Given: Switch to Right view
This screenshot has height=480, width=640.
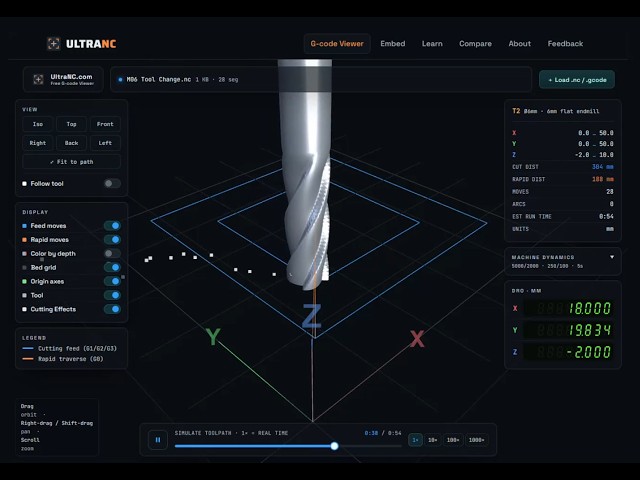Looking at the screenshot, I should 38,143.
